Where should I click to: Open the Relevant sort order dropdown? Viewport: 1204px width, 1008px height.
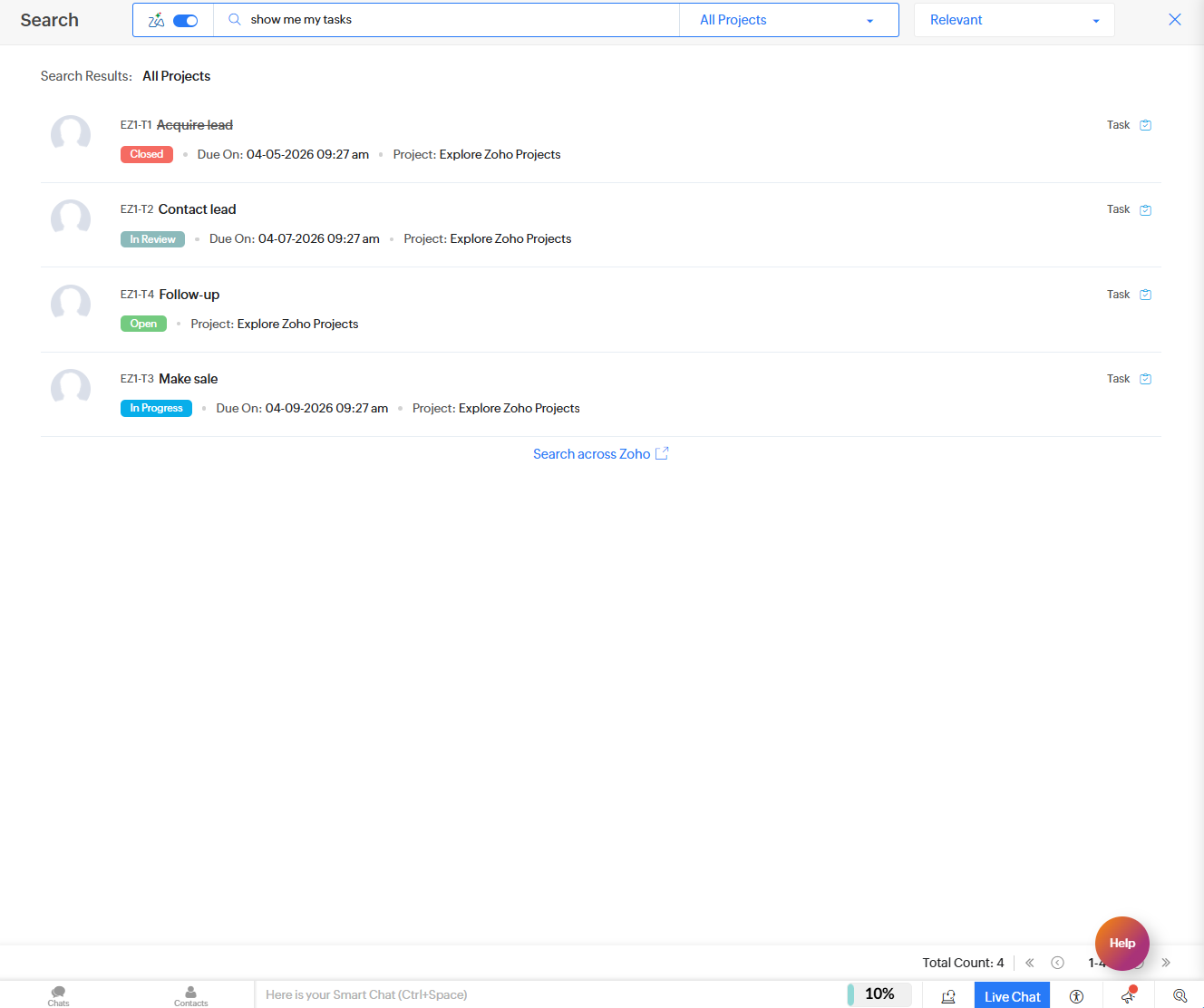[x=1013, y=19]
